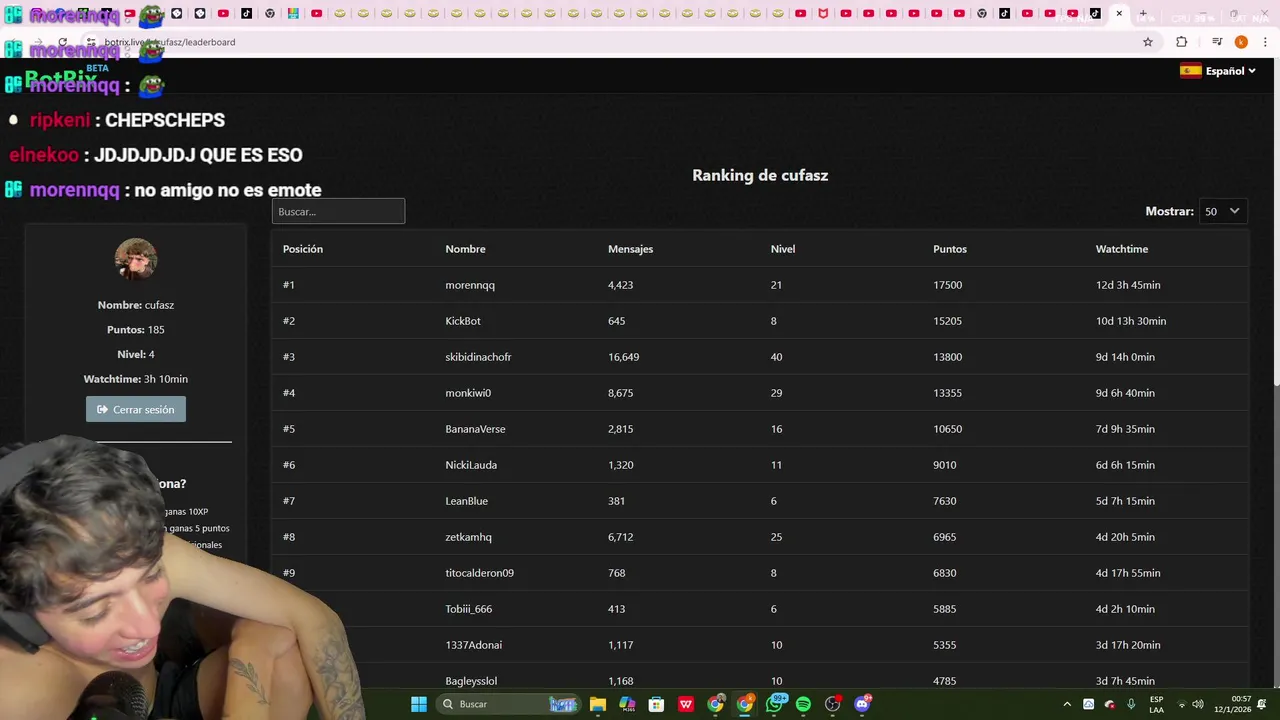Open the clock showing 00:57
The width and height of the screenshot is (1280, 720).
1232,704
